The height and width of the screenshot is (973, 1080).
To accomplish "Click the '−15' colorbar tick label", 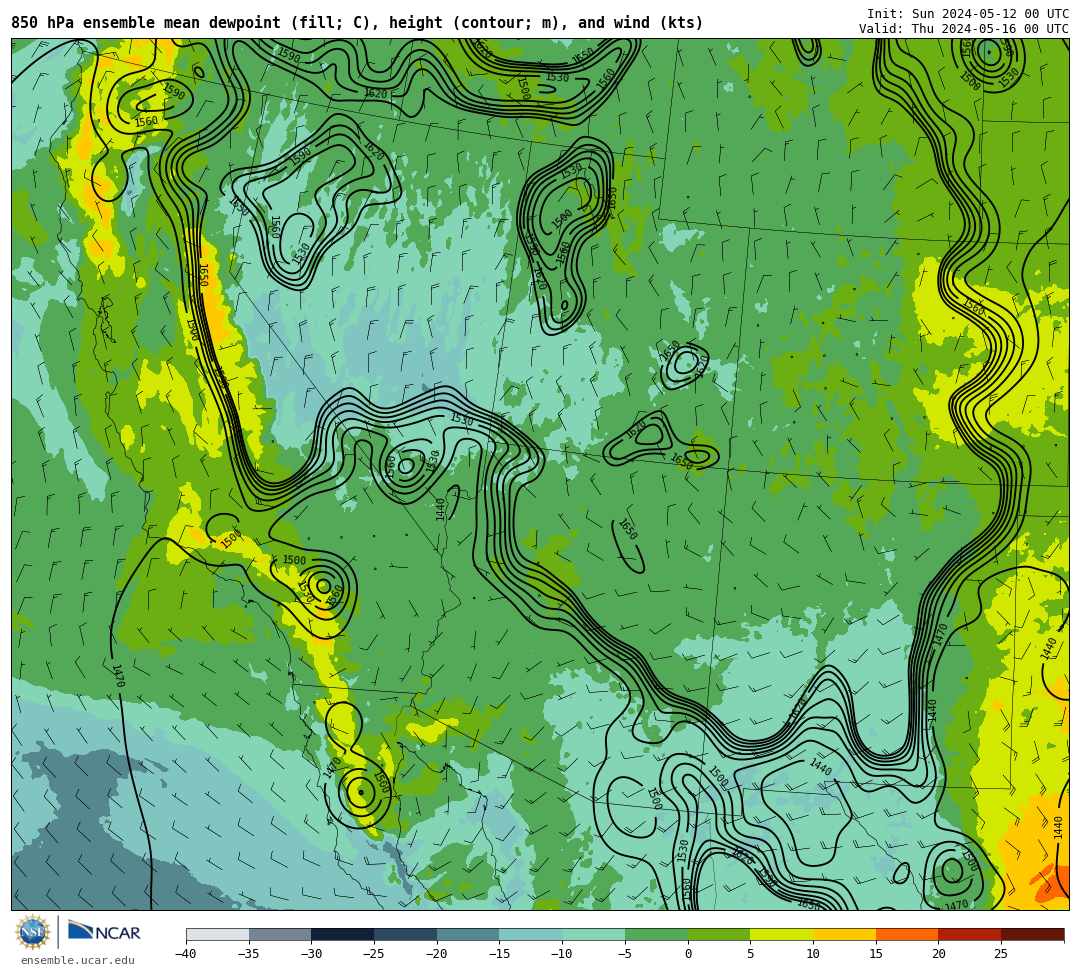I will point(499,954).
